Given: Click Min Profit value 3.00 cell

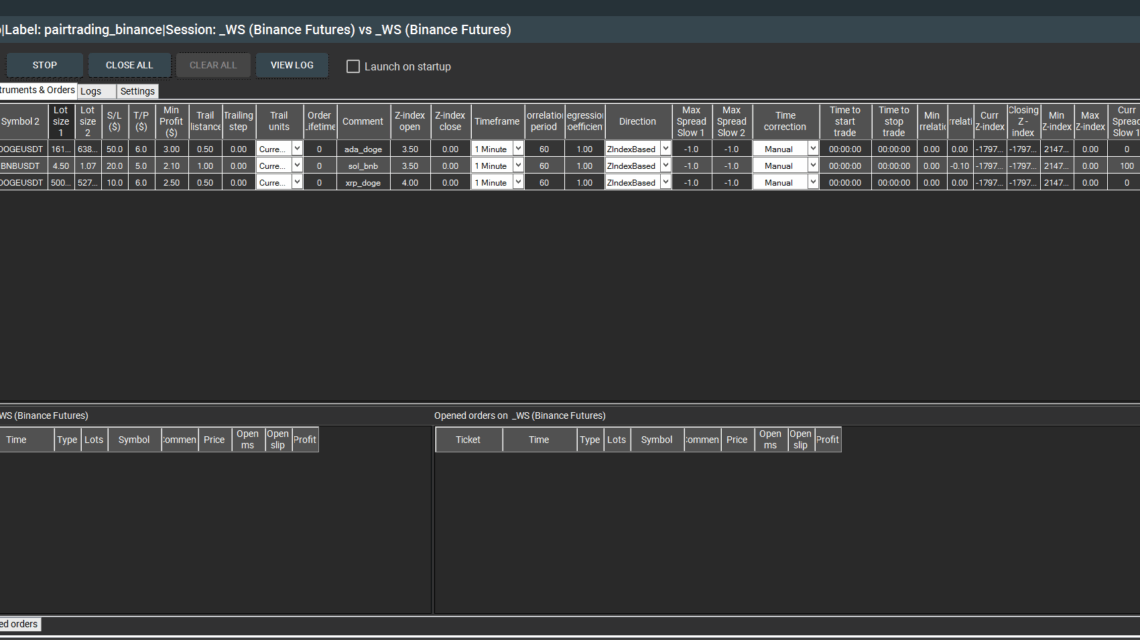Looking at the screenshot, I should [171, 149].
